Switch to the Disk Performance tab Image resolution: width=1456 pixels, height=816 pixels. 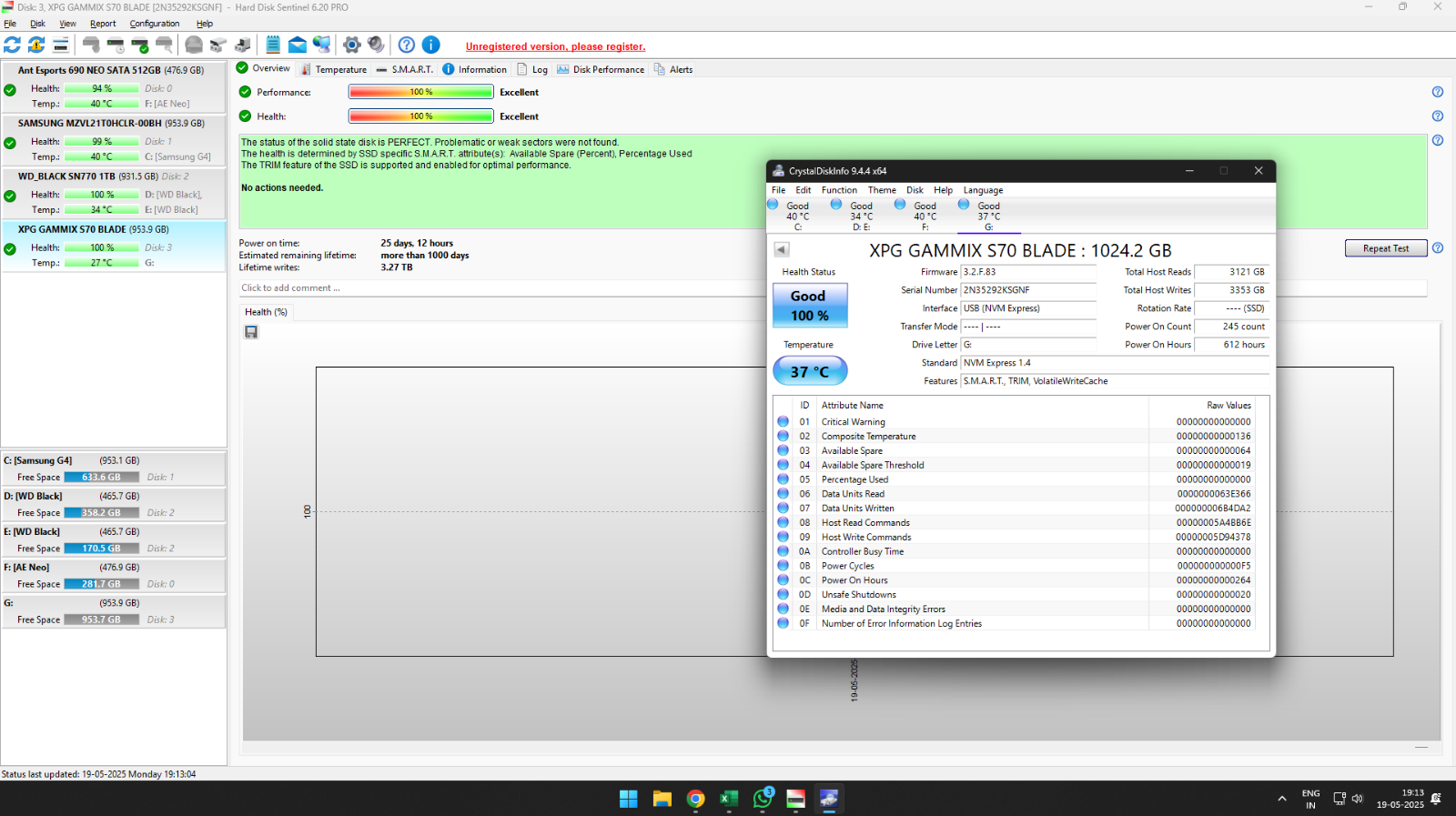coord(601,69)
